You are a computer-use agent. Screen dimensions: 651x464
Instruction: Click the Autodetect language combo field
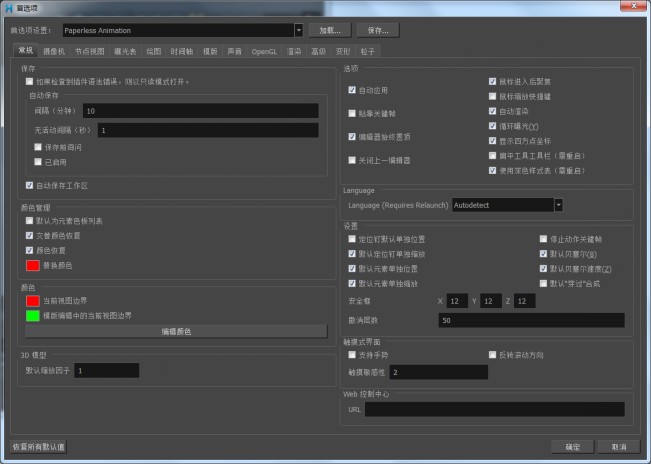(507, 205)
